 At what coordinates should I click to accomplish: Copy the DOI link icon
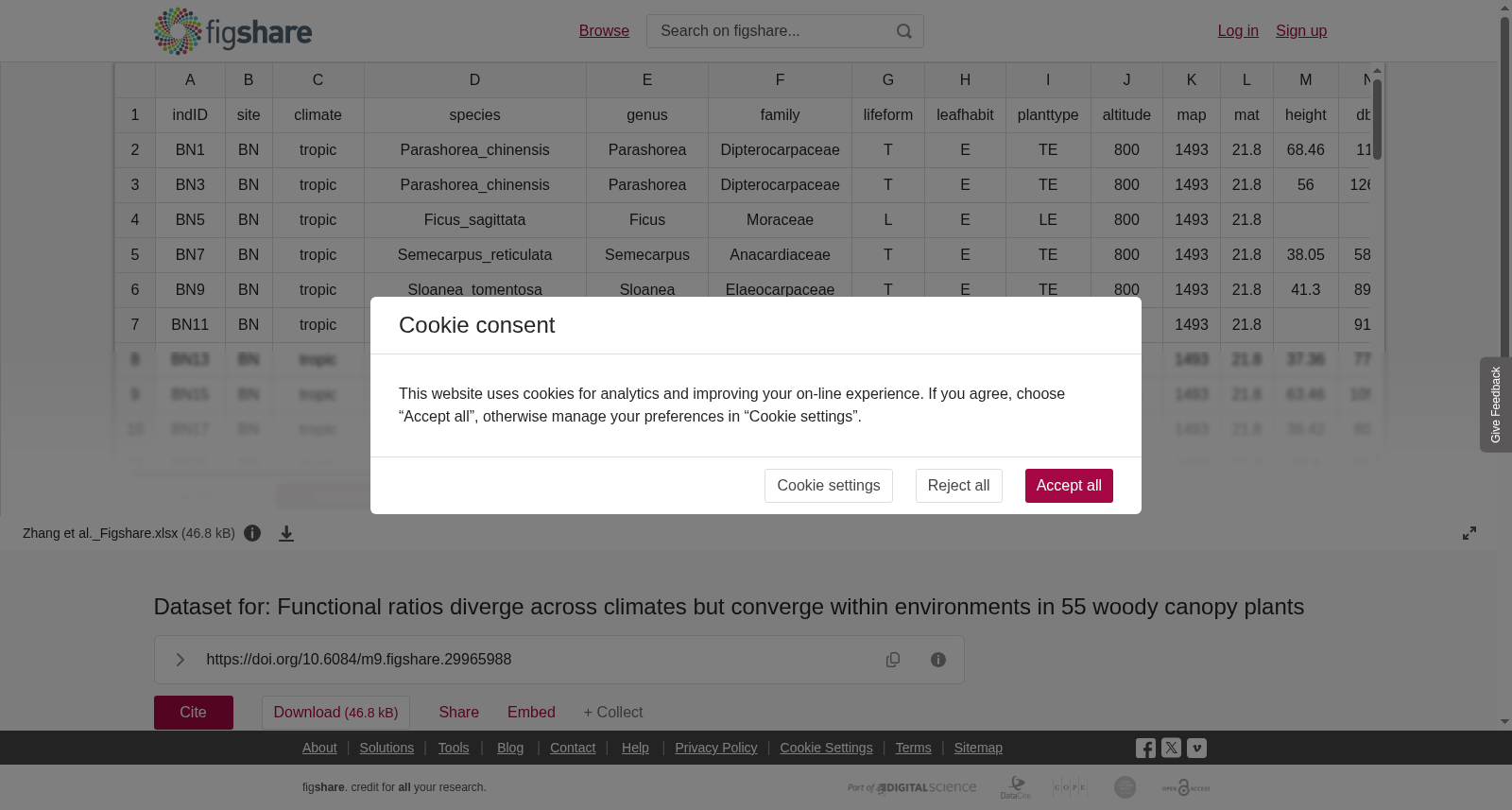[x=893, y=660]
